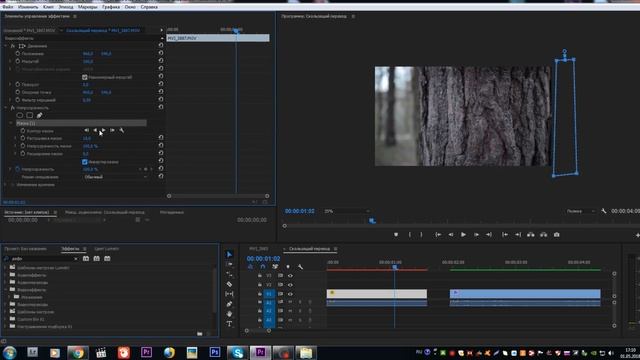Screen dimensions: 640x360
Task: Mute audio track A1
Action: (290, 302)
